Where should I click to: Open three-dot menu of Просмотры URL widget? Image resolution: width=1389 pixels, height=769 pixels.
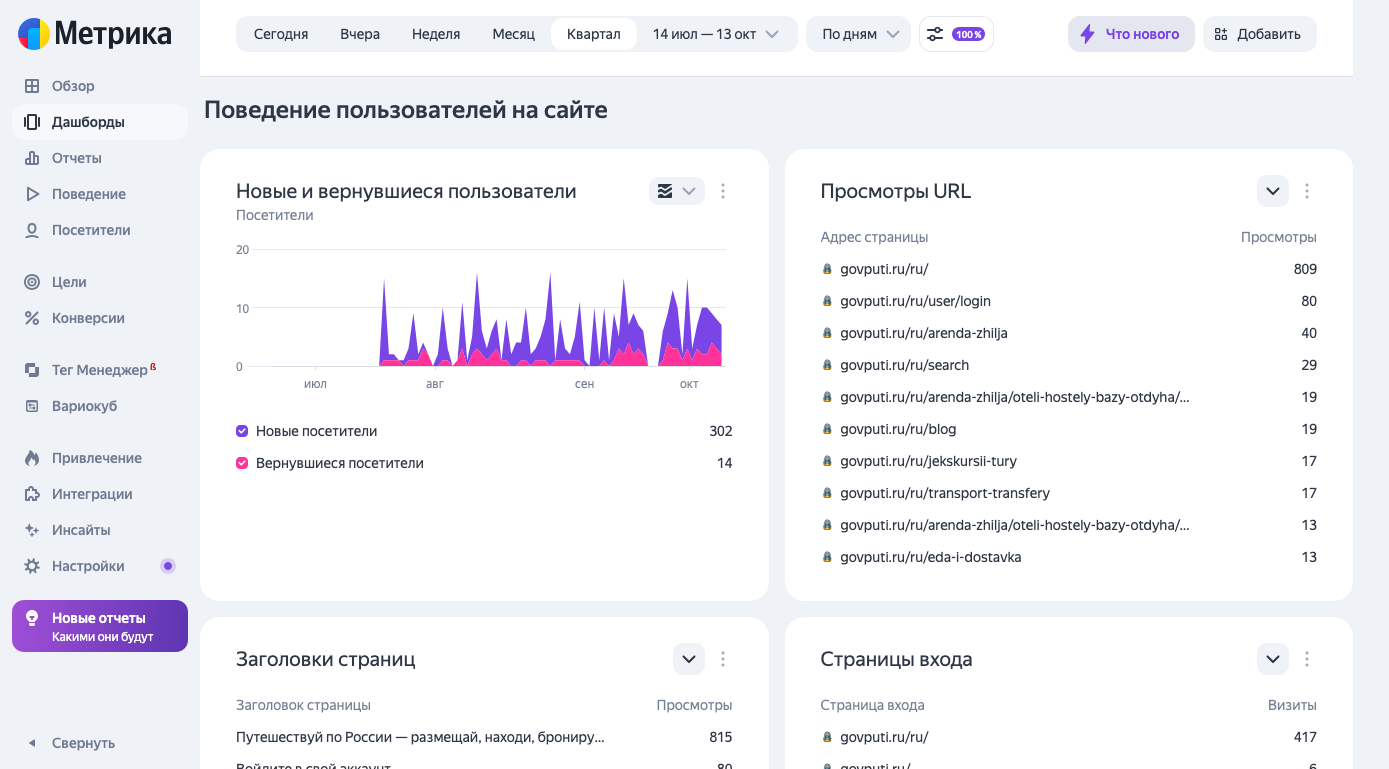coord(1306,191)
